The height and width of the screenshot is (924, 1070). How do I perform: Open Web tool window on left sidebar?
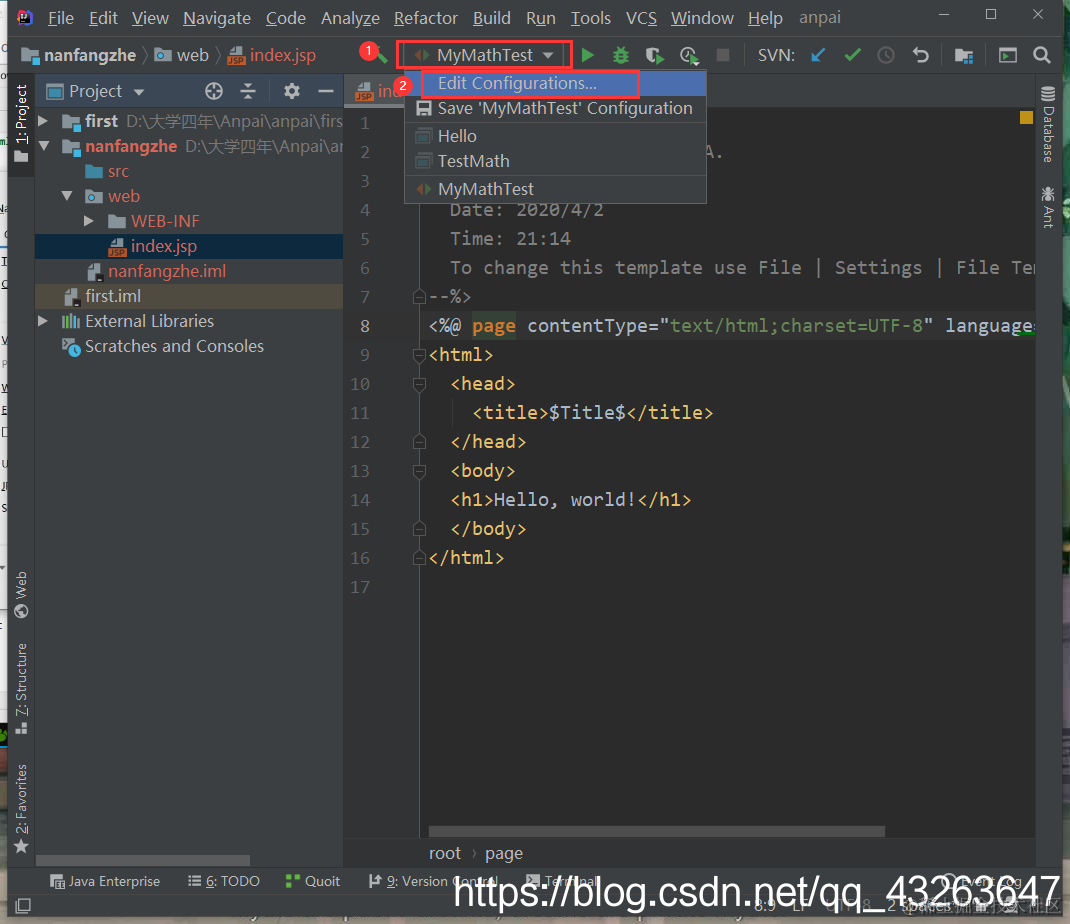click(x=21, y=594)
